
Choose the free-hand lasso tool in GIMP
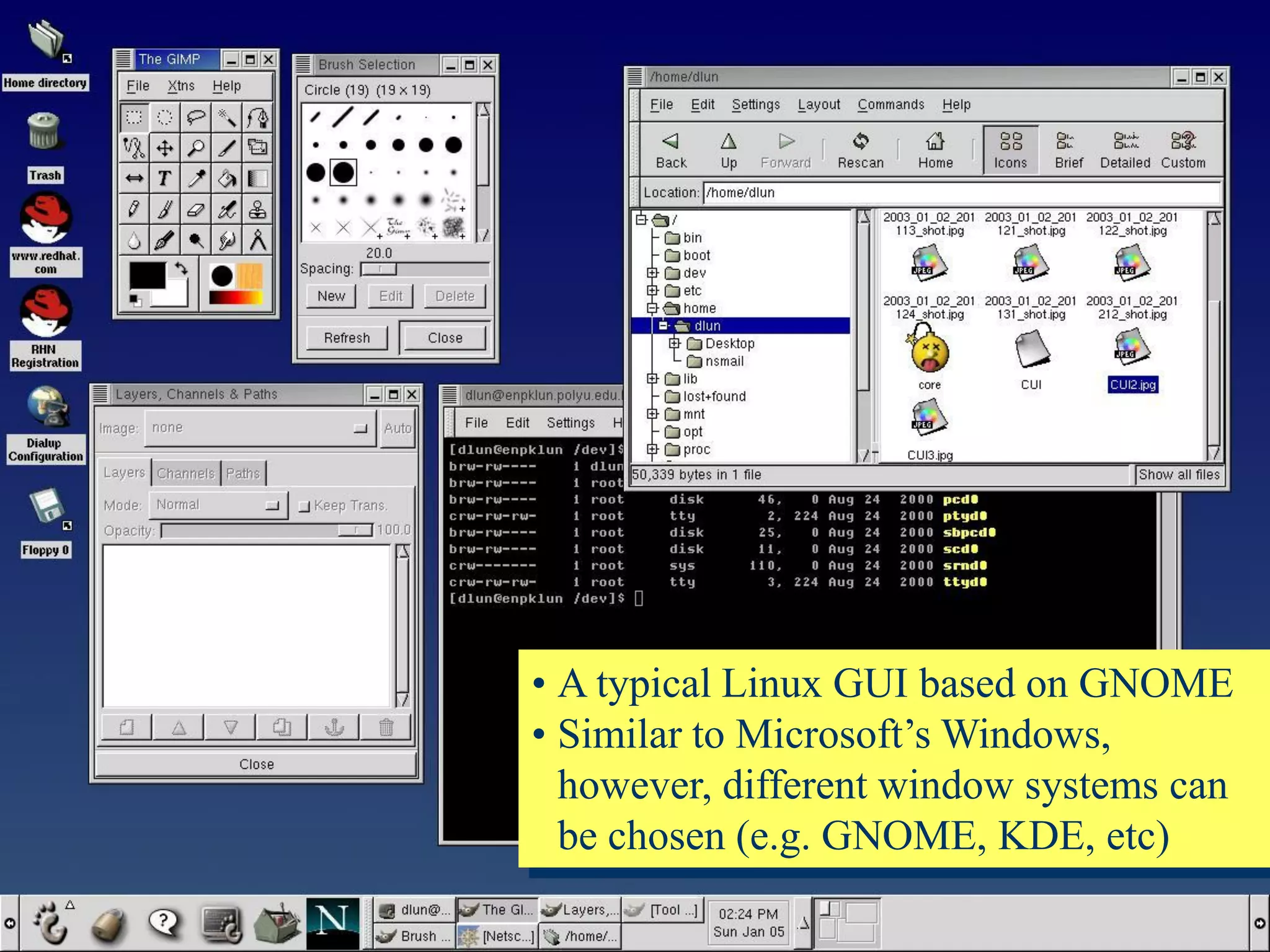coord(196,117)
